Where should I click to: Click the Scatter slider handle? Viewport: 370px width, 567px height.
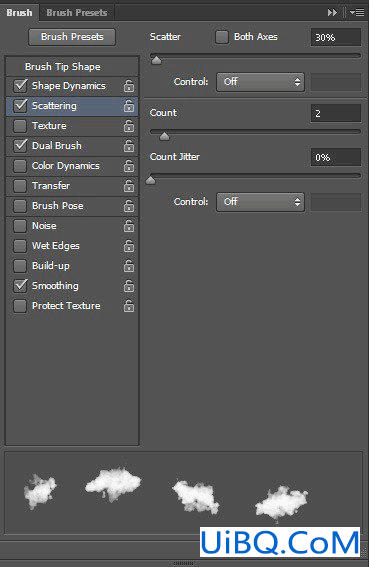click(x=156, y=60)
